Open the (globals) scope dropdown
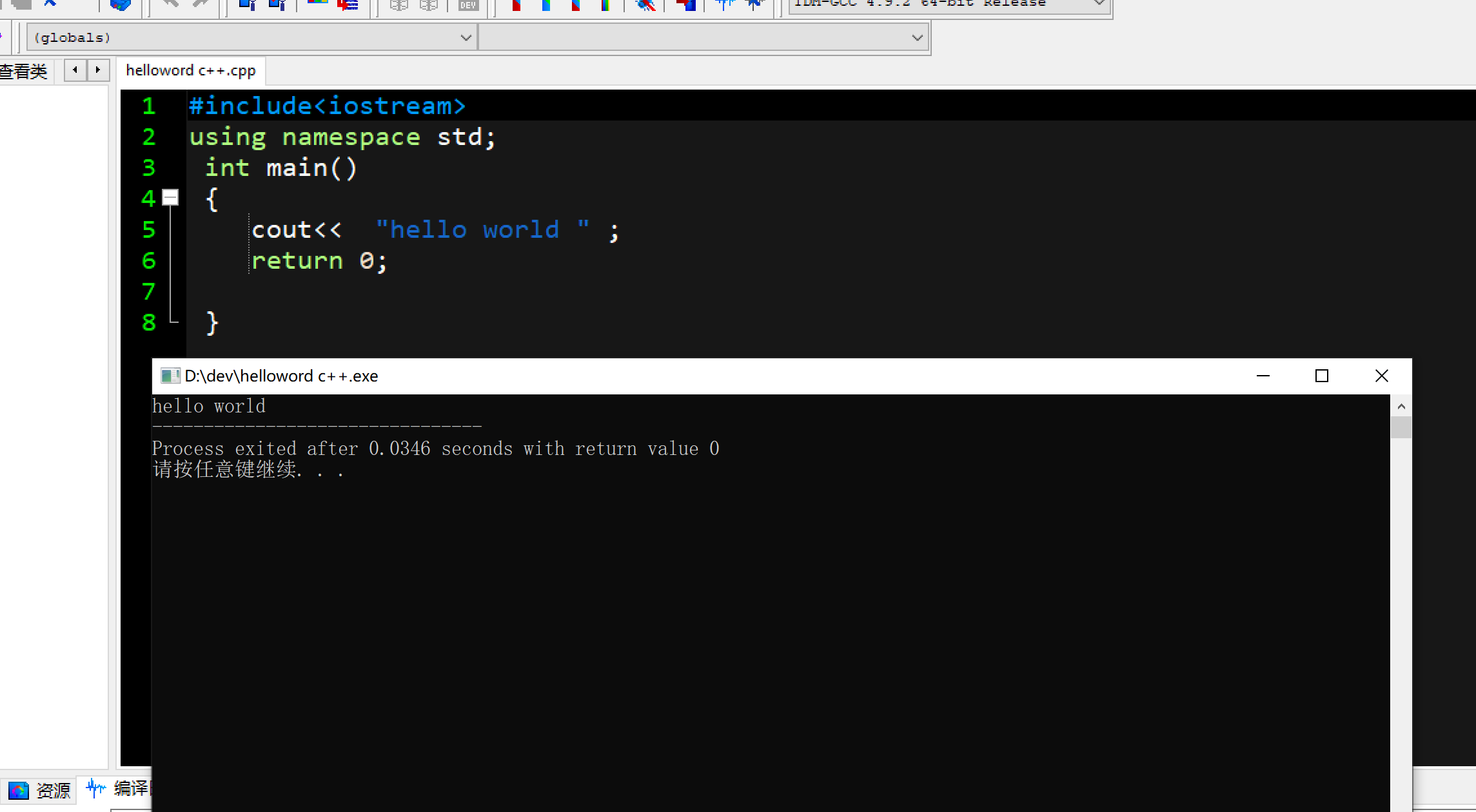The width and height of the screenshot is (1476, 812). click(x=466, y=38)
